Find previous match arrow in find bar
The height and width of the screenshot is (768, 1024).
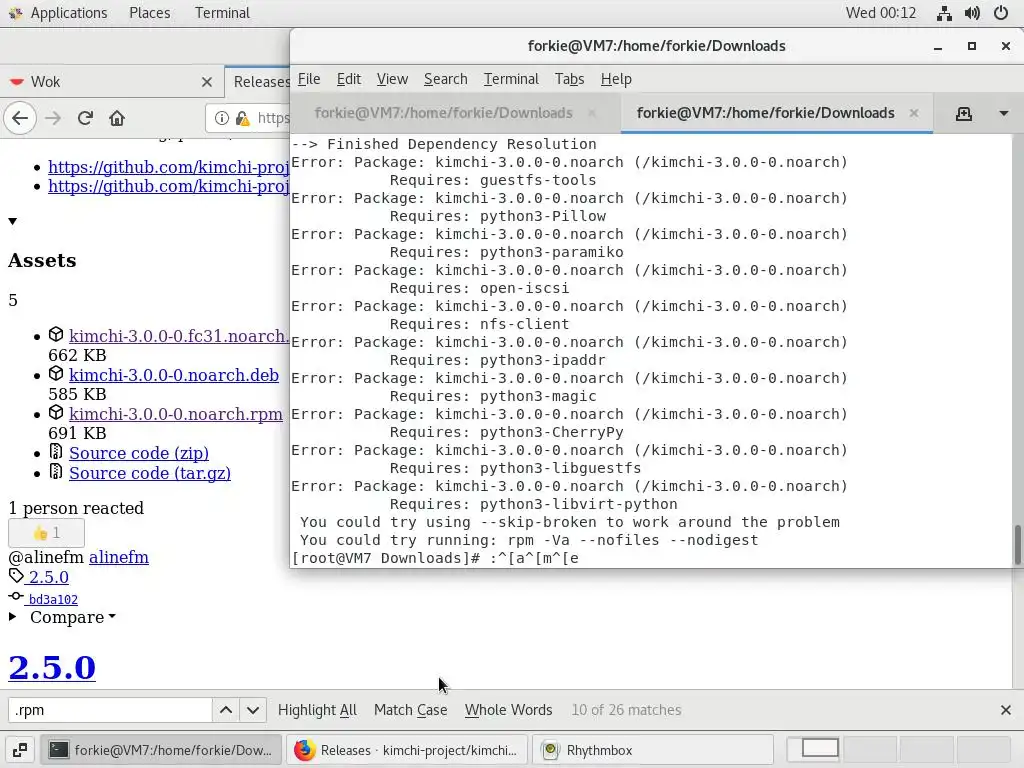pyautogui.click(x=226, y=710)
